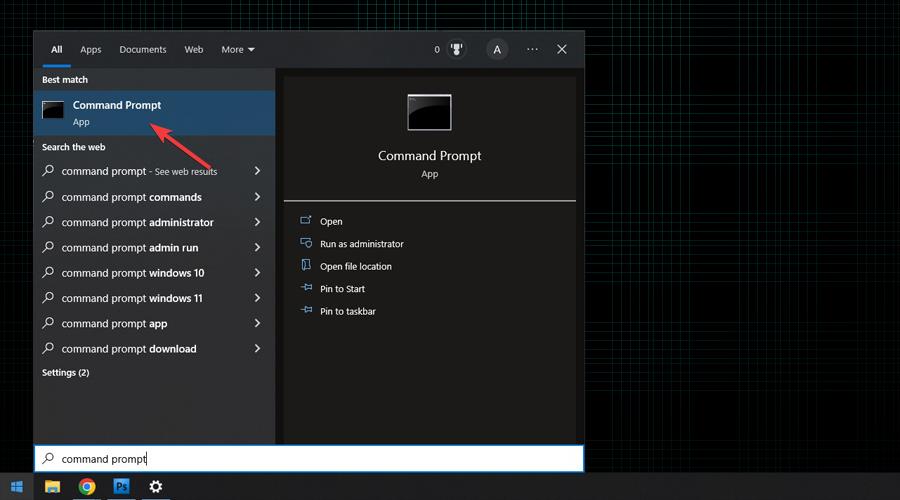Image resolution: width=900 pixels, height=500 pixels.
Task: Switch to the Apps tab
Action: [91, 50]
